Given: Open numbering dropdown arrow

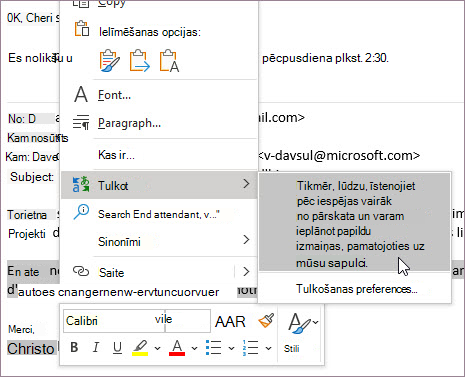Looking at the screenshot, I should coord(268,348).
